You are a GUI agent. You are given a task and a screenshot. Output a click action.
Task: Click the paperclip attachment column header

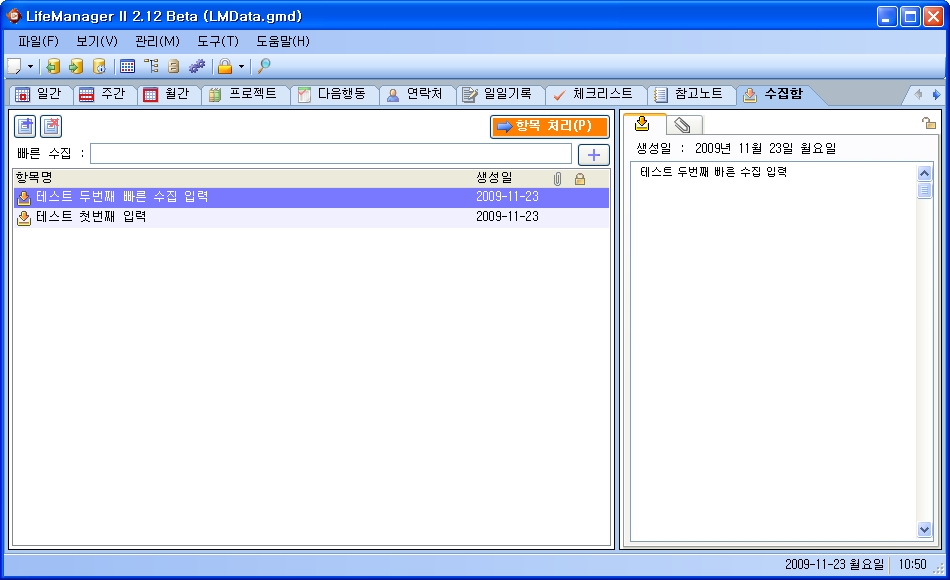557,178
